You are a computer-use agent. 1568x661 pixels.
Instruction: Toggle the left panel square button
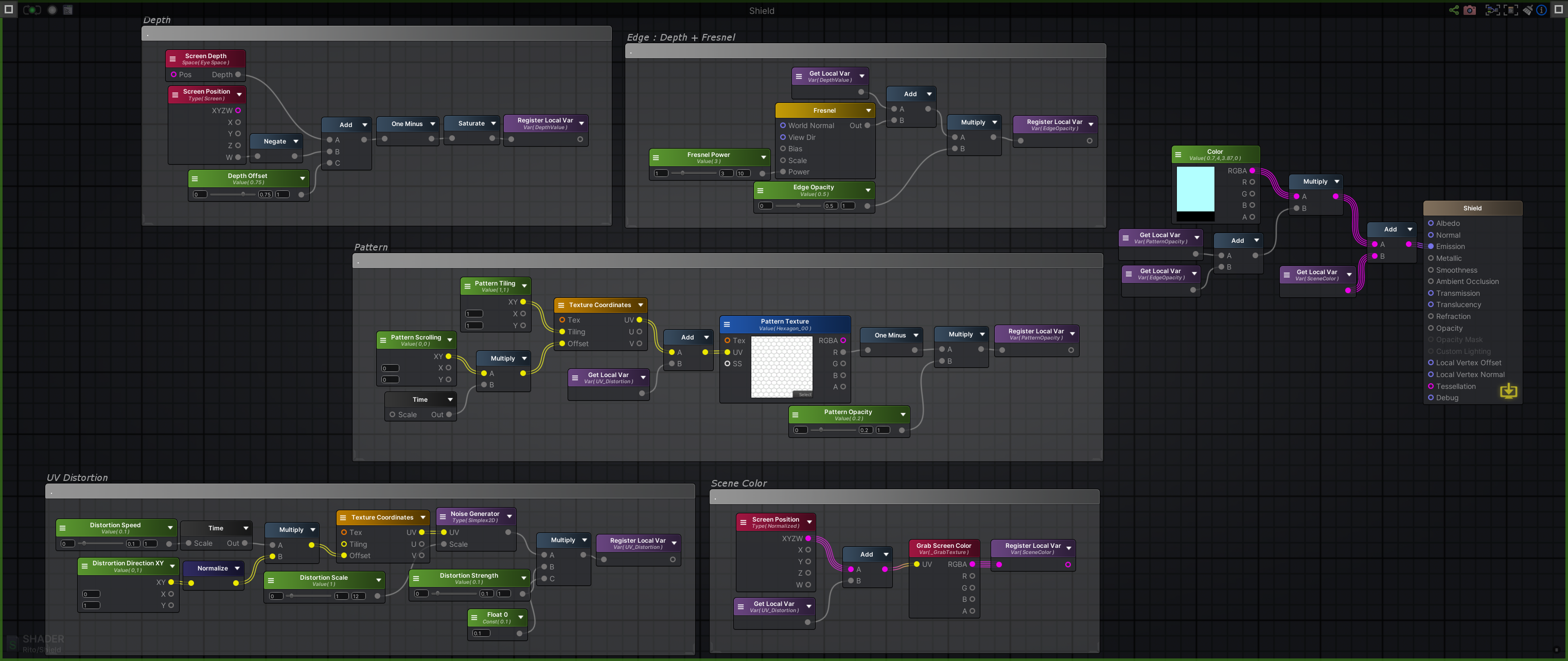pos(9,9)
